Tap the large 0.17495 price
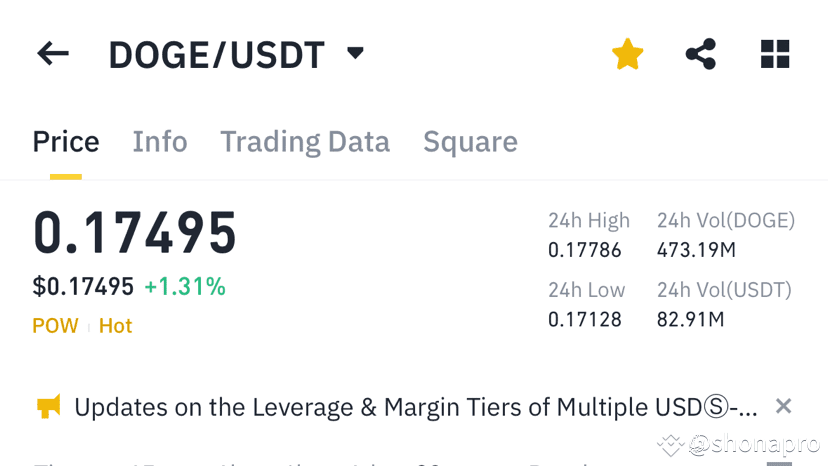Screen dimensions: 828x466 [135, 234]
